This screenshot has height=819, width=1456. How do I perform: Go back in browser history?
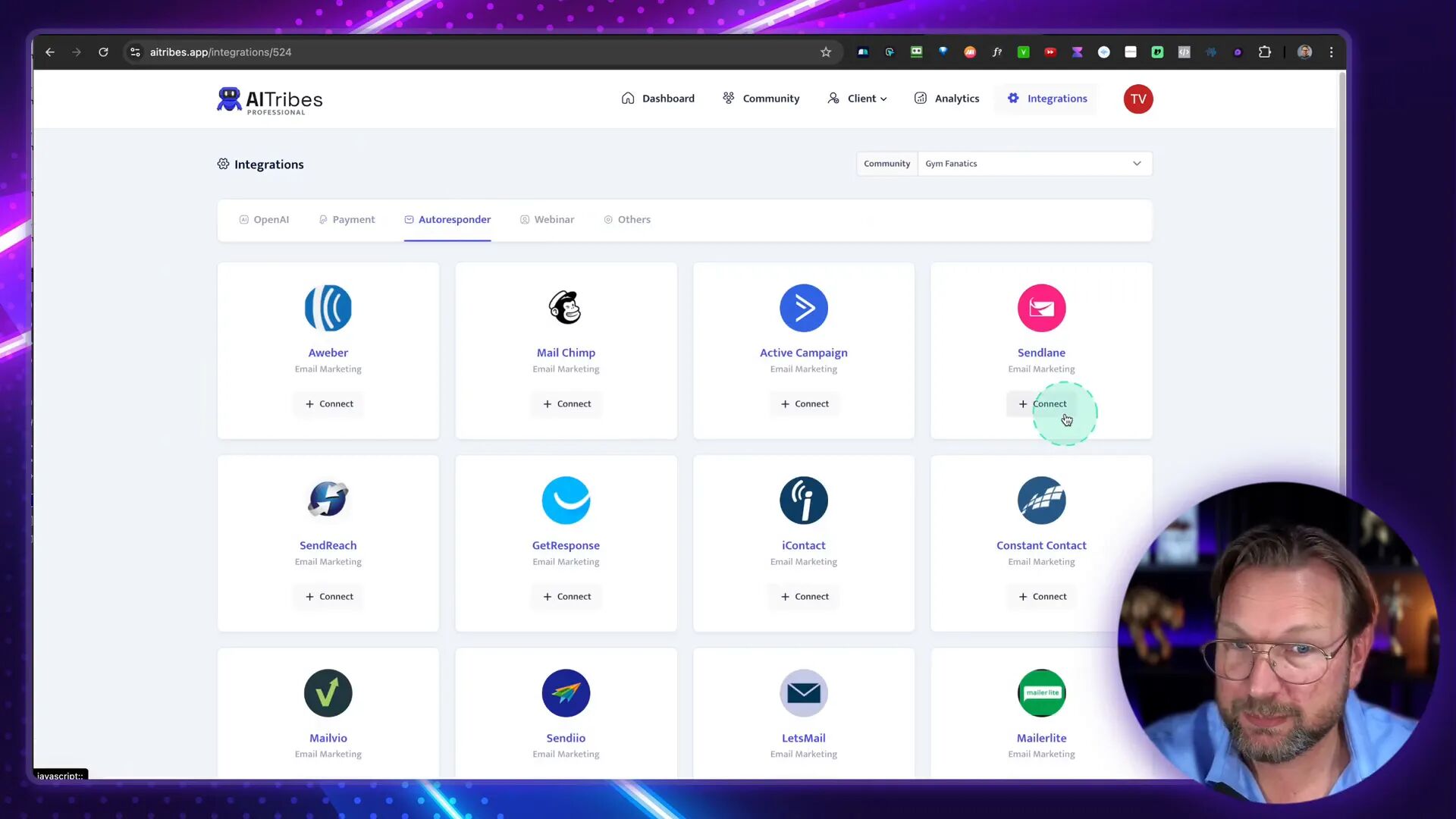click(50, 52)
